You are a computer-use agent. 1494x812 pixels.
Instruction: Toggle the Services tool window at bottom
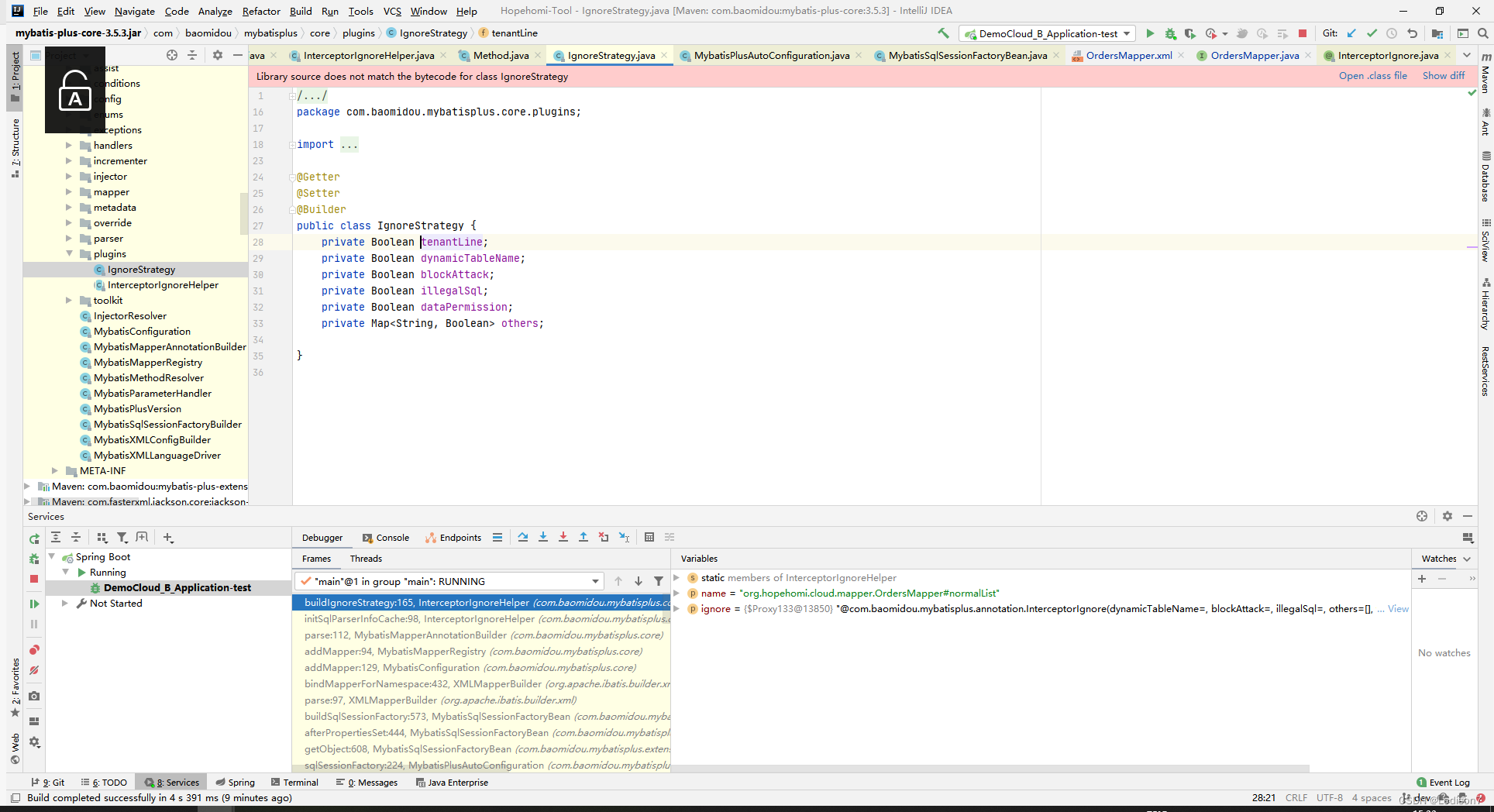point(172,783)
